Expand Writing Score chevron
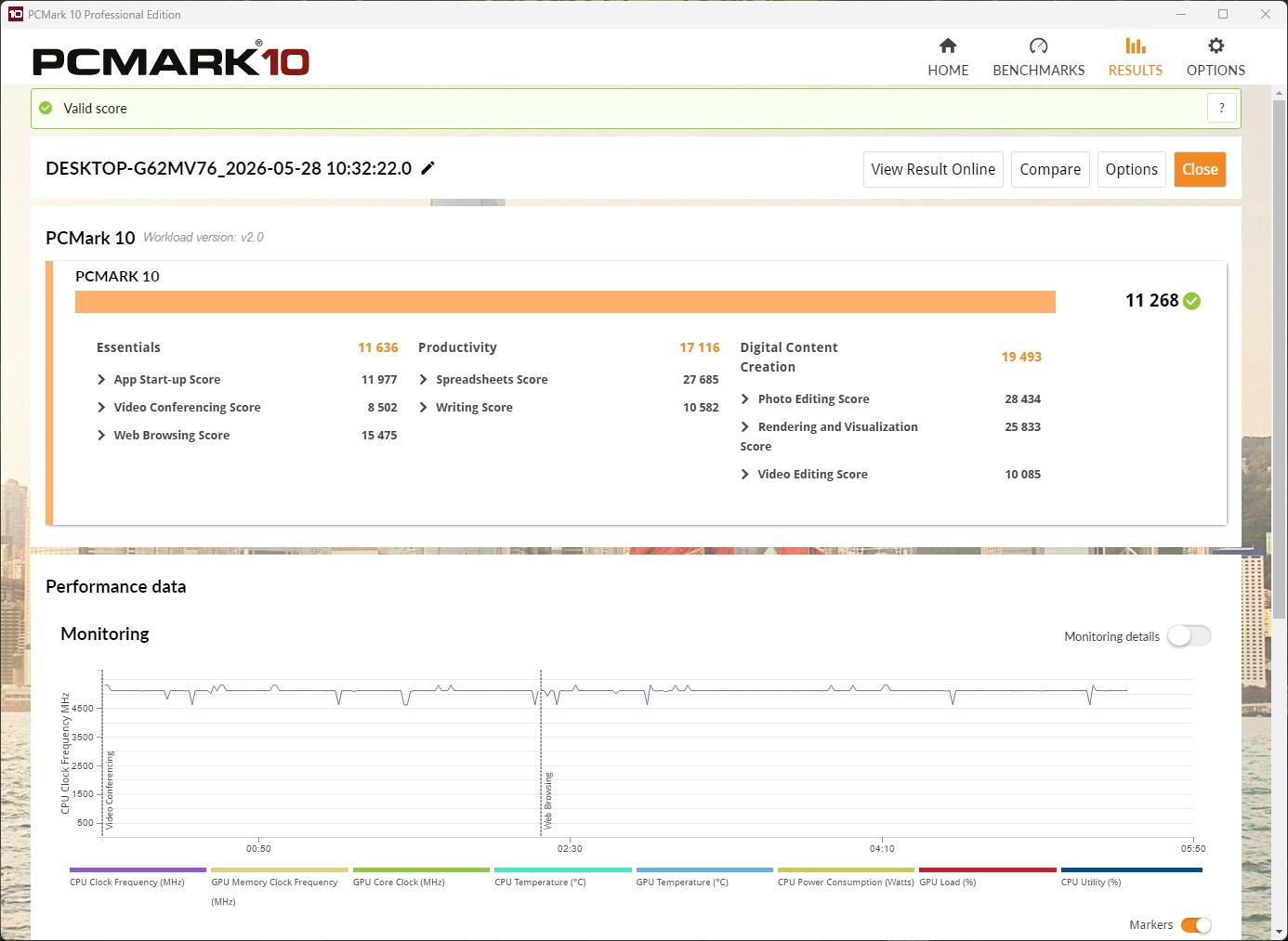Image resolution: width=1288 pixels, height=941 pixels. point(423,407)
